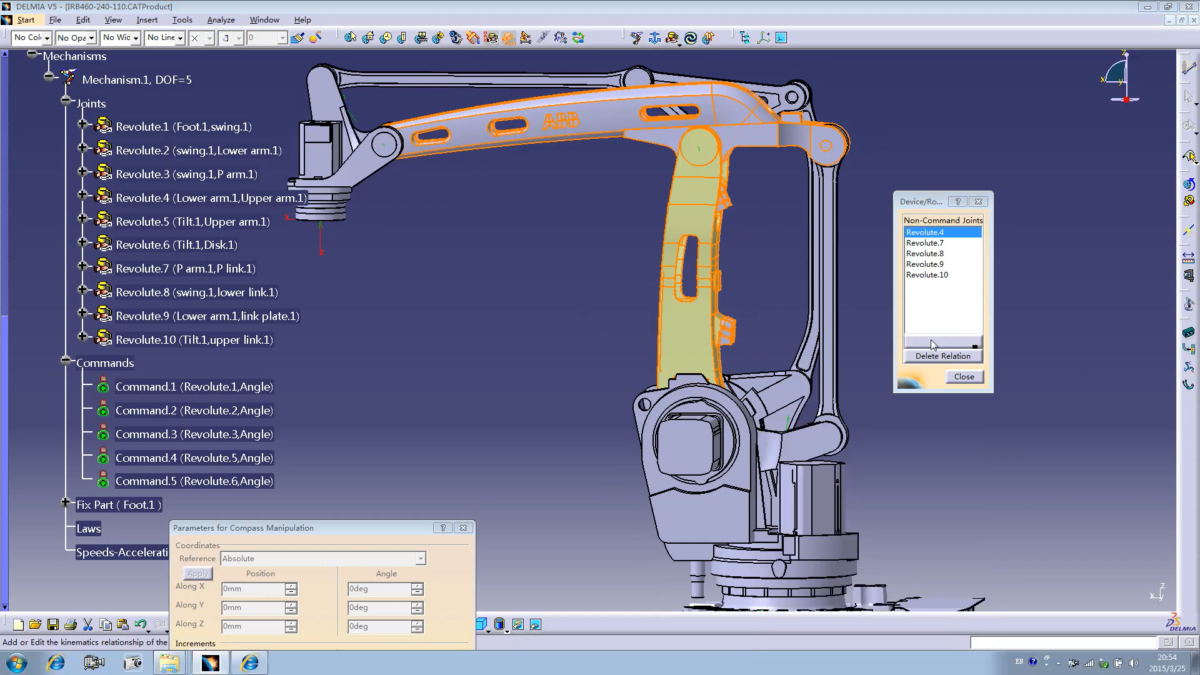Click the blue circular arrow icon in right toolbar
This screenshot has width=1200, height=675.
coord(1189,184)
